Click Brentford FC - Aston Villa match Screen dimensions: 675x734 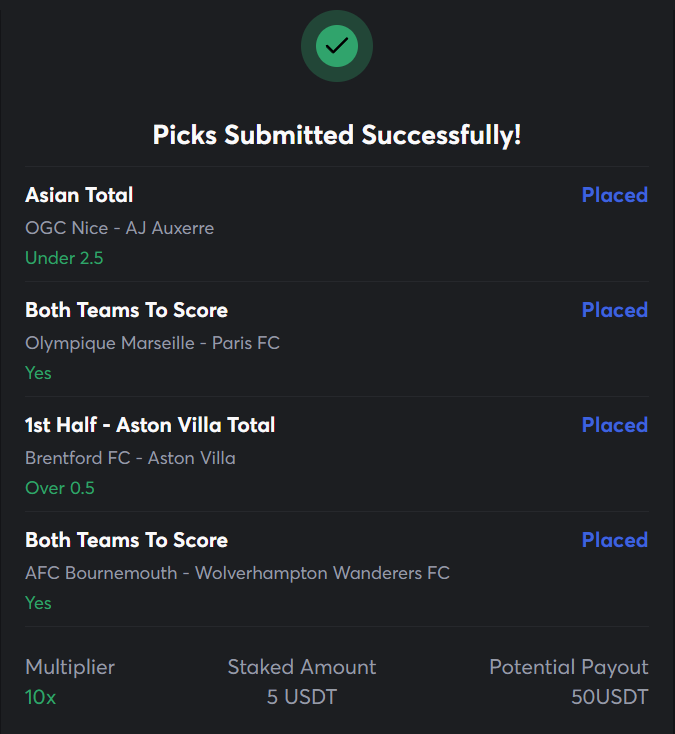pos(130,458)
